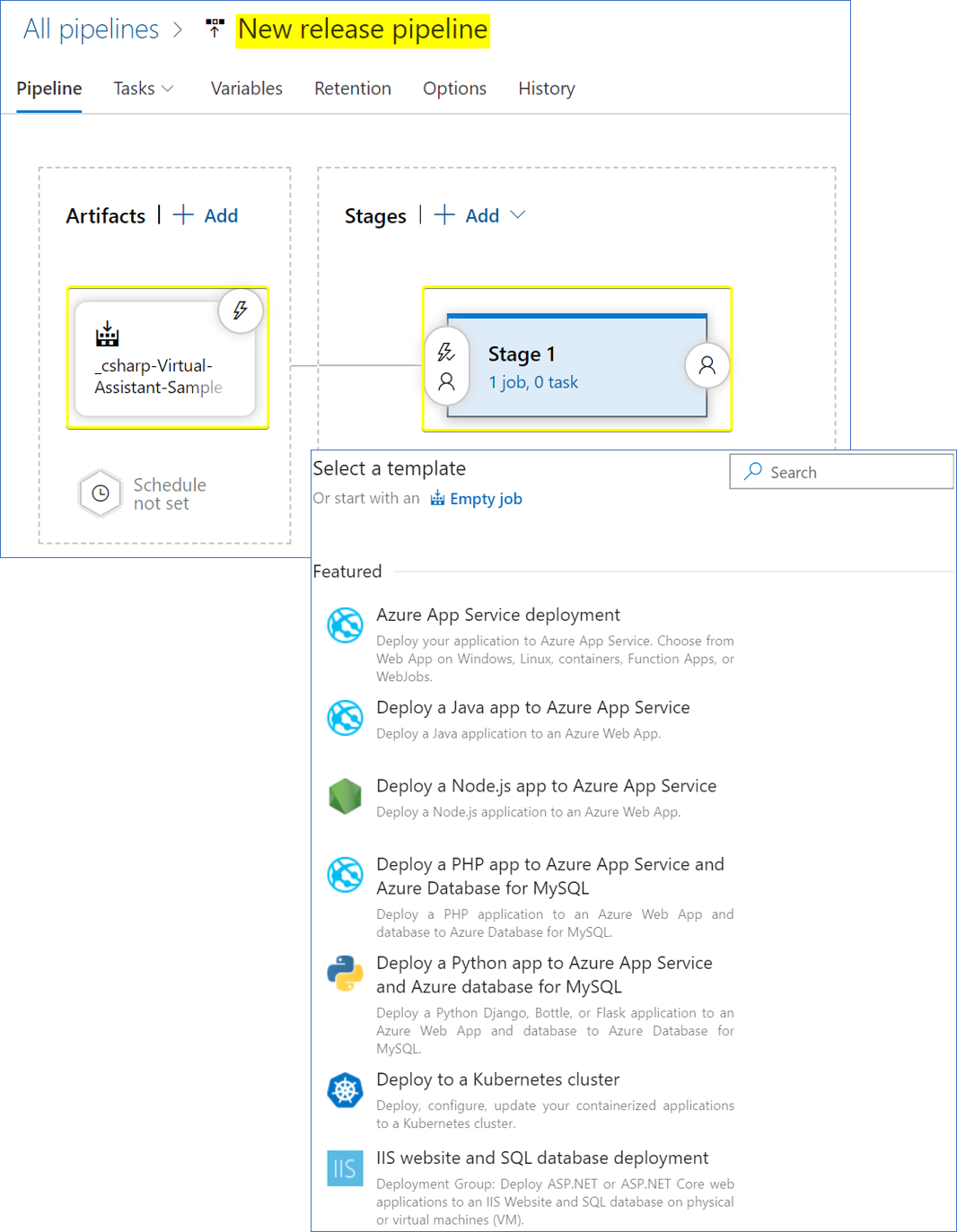Click the schedule clock icon
The image size is (957, 1232).
[x=101, y=494]
